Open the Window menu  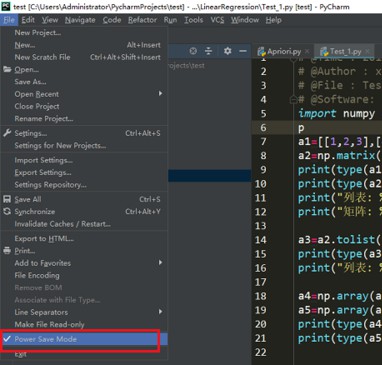point(245,20)
